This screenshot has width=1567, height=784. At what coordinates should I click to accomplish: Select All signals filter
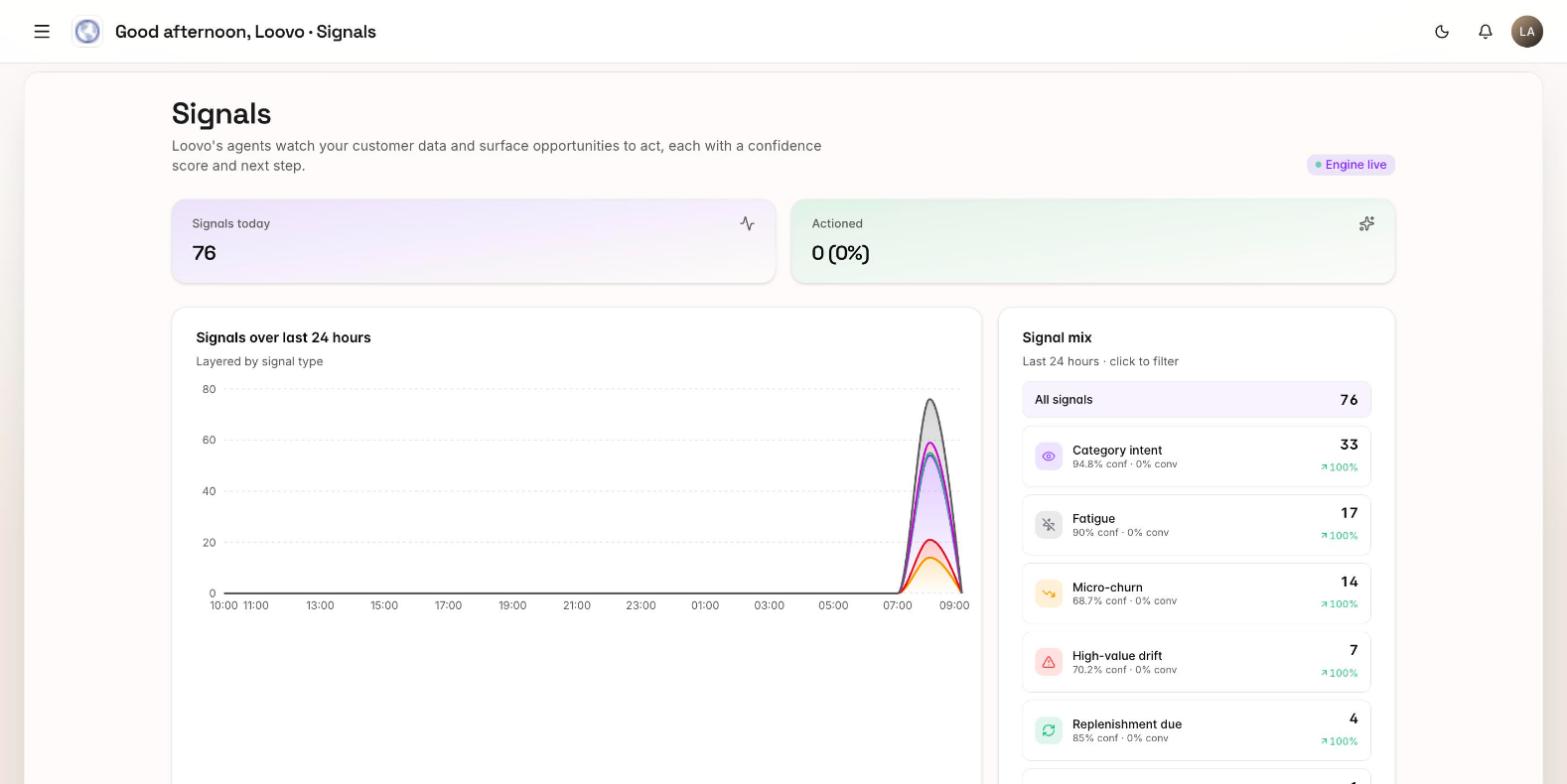1196,400
